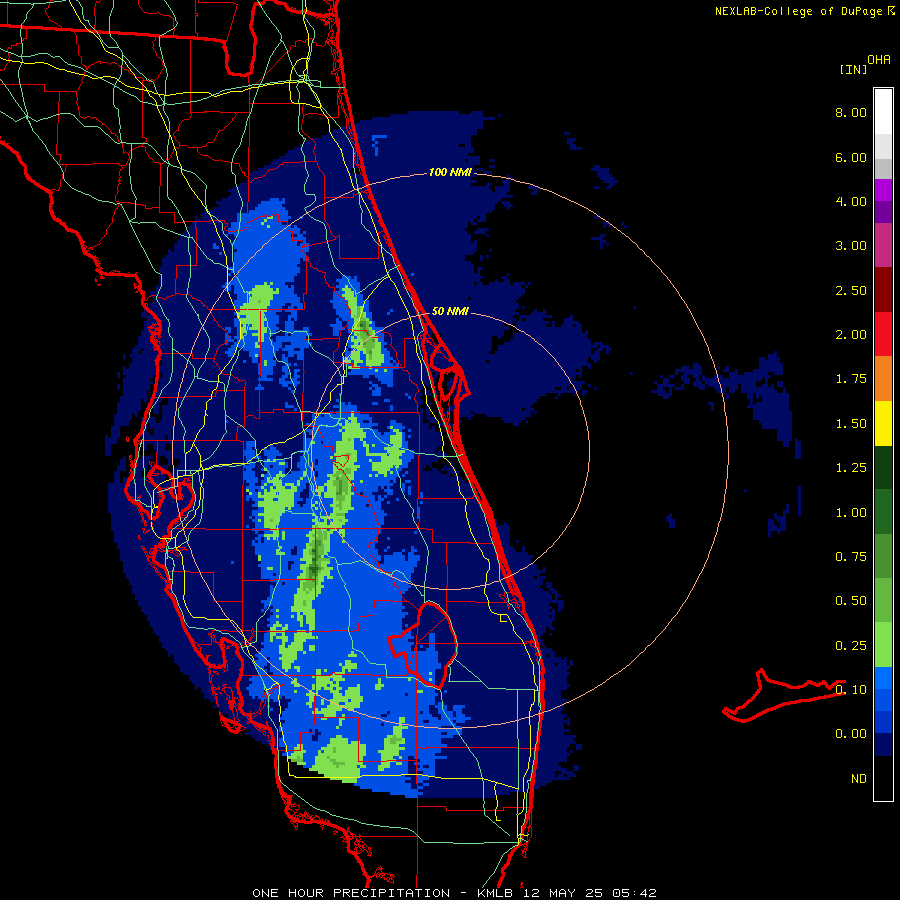The height and width of the screenshot is (900, 900).
Task: Click the Lake Okeechobee outline on map
Action: pyautogui.click(x=424, y=645)
